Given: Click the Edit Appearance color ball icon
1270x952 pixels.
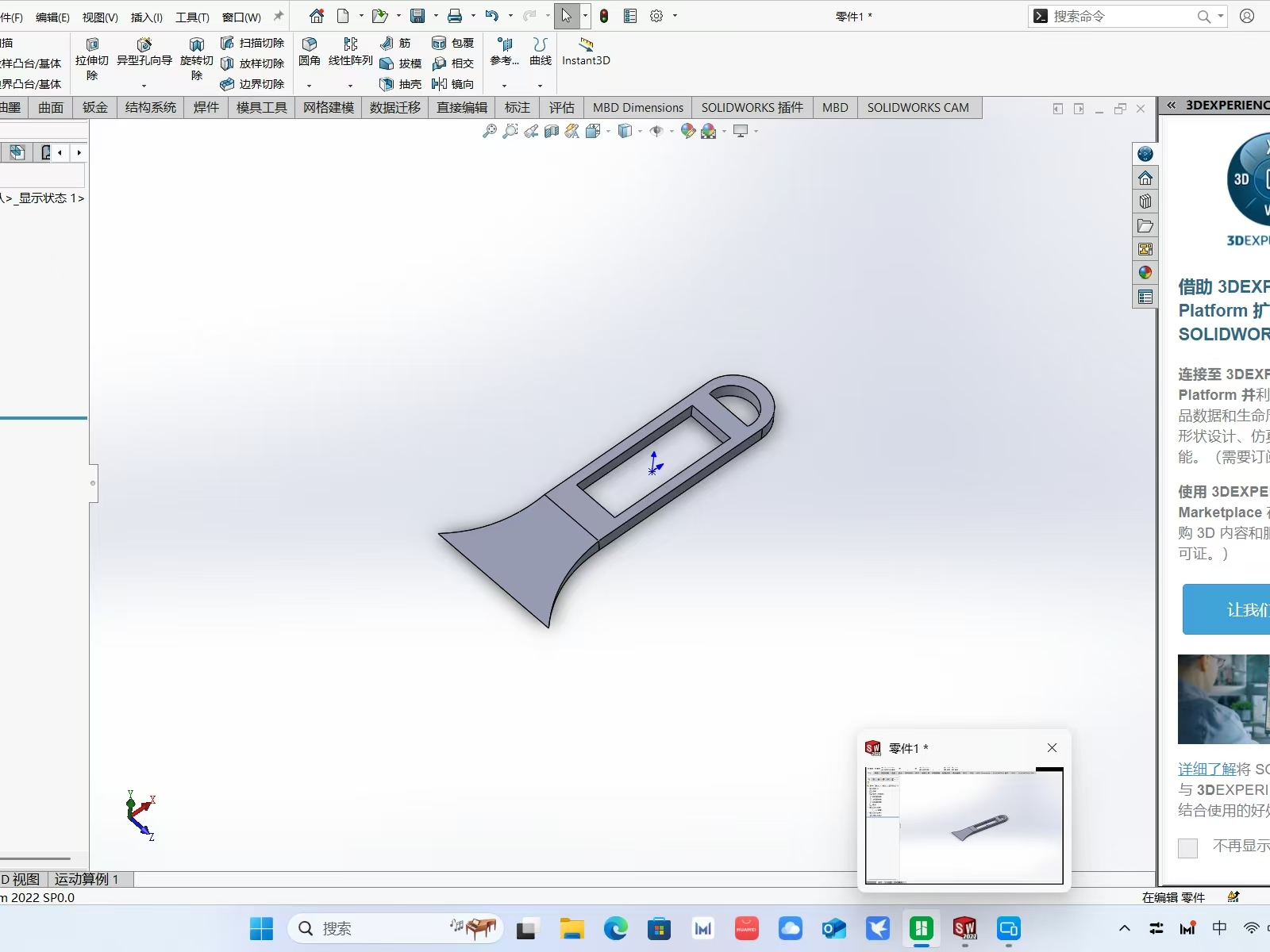Looking at the screenshot, I should pos(687,131).
